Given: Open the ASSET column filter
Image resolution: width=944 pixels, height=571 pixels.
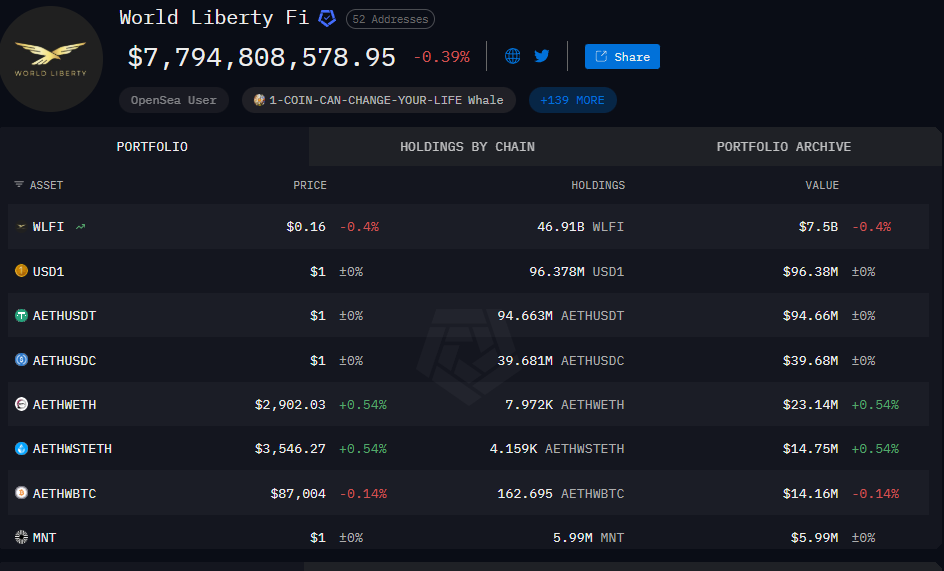Looking at the screenshot, I should pos(19,185).
